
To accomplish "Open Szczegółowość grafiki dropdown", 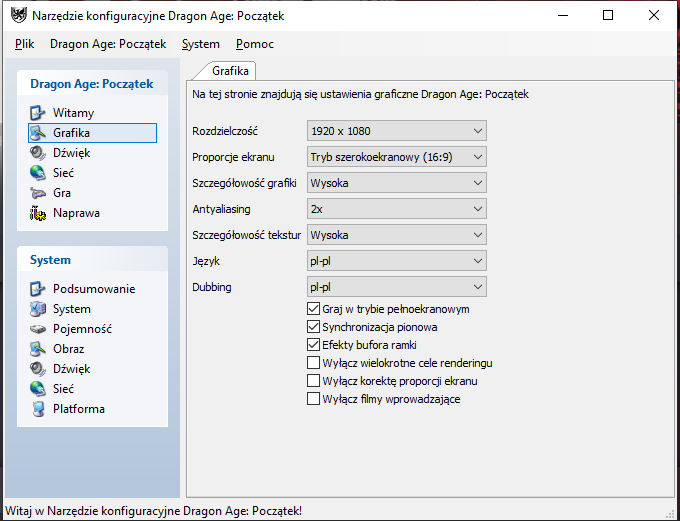I will pos(397,183).
